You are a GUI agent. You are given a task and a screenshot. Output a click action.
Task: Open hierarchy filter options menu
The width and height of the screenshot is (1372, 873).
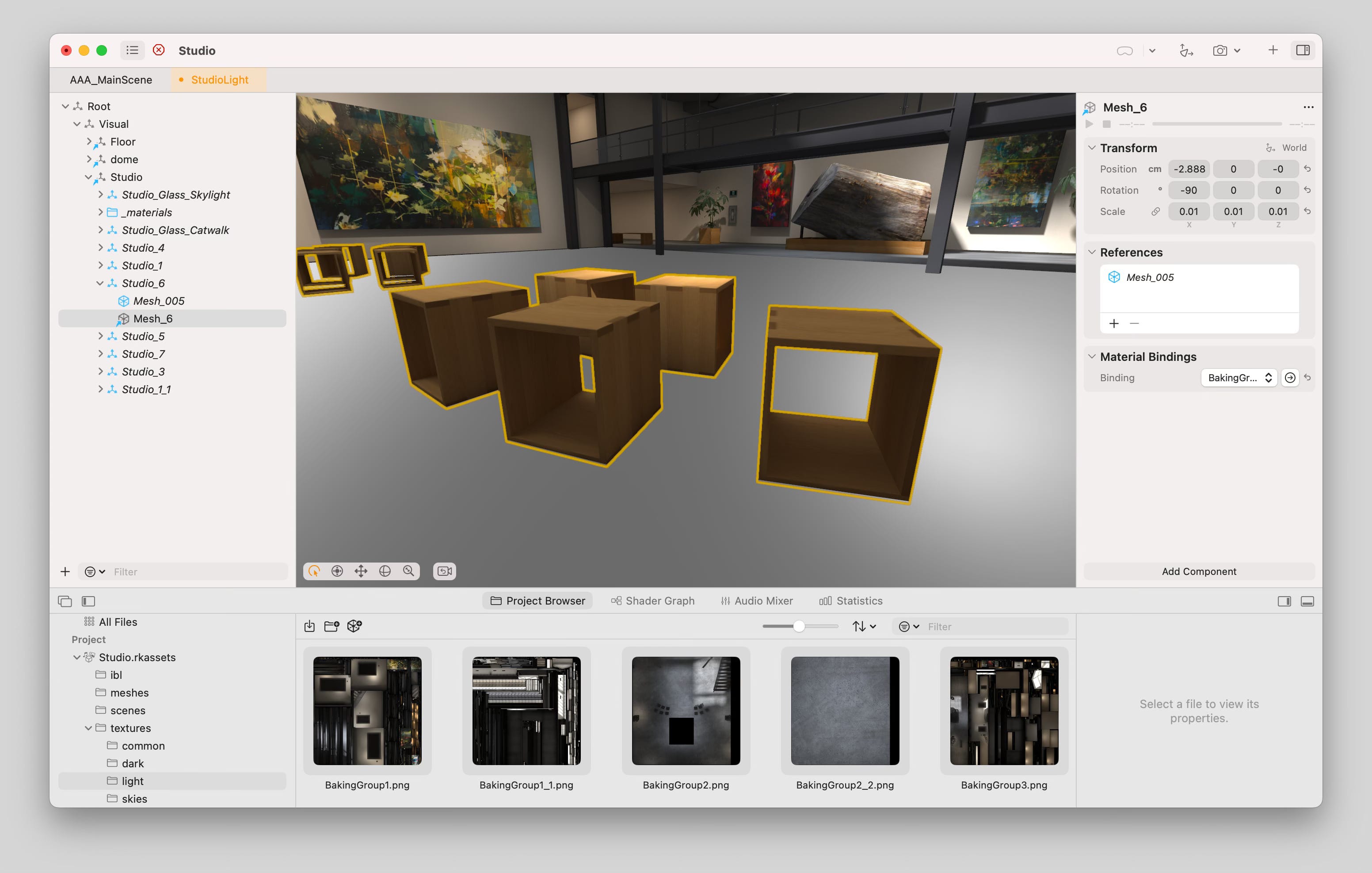(95, 571)
